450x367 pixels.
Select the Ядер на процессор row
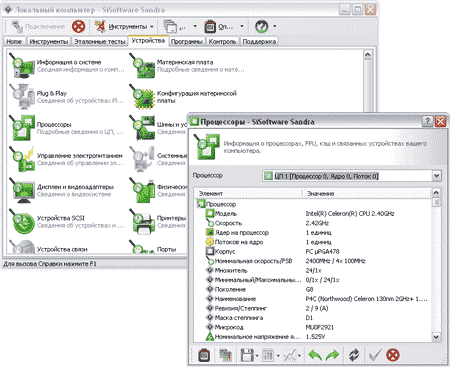click(313, 232)
